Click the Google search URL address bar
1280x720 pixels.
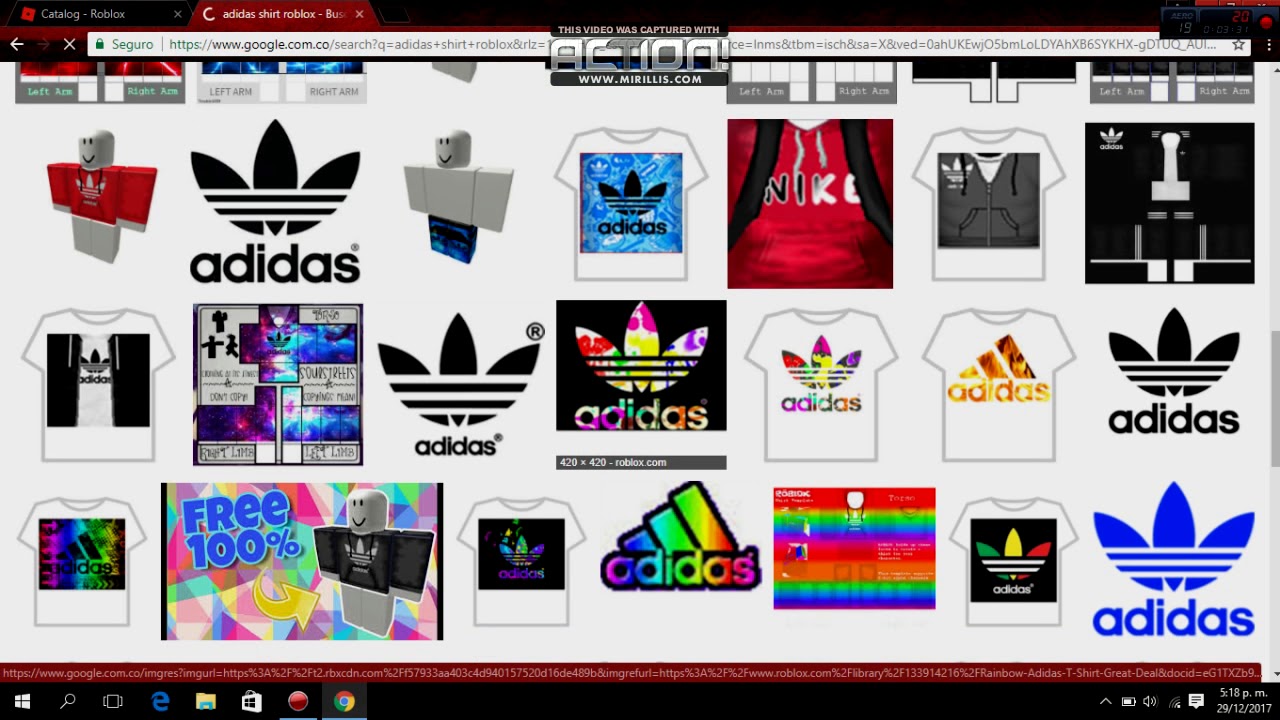(x=690, y=44)
